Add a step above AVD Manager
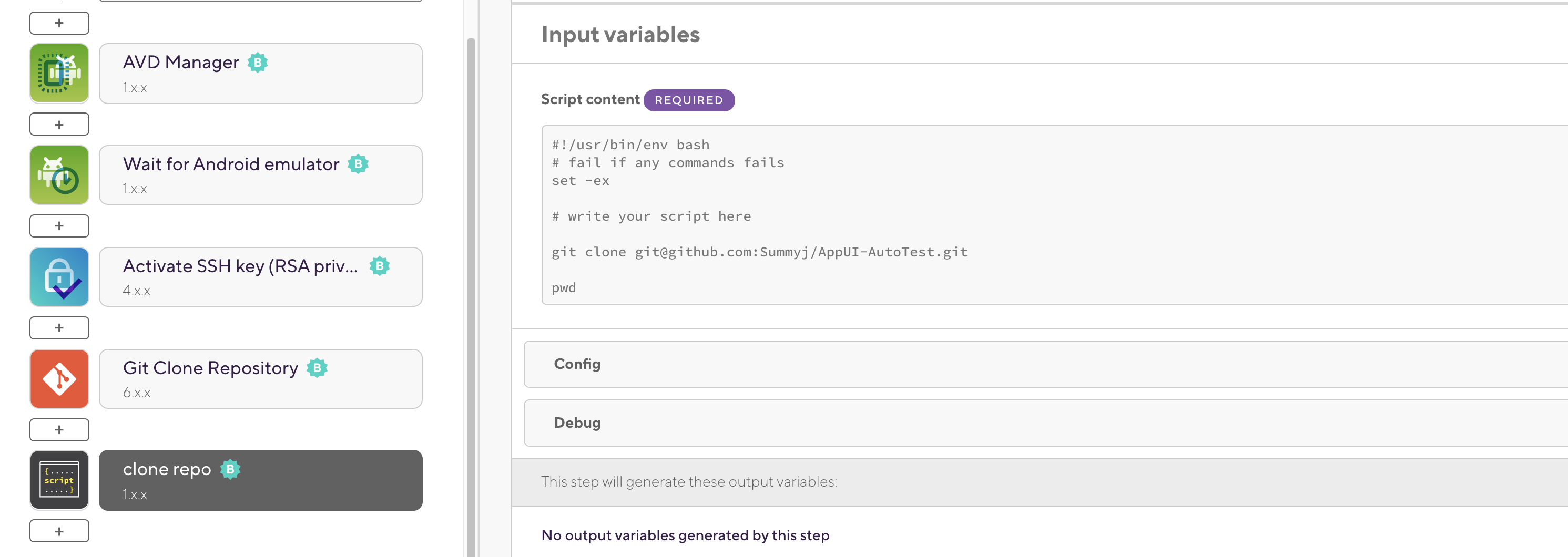The height and width of the screenshot is (557, 1568). pyautogui.click(x=59, y=23)
